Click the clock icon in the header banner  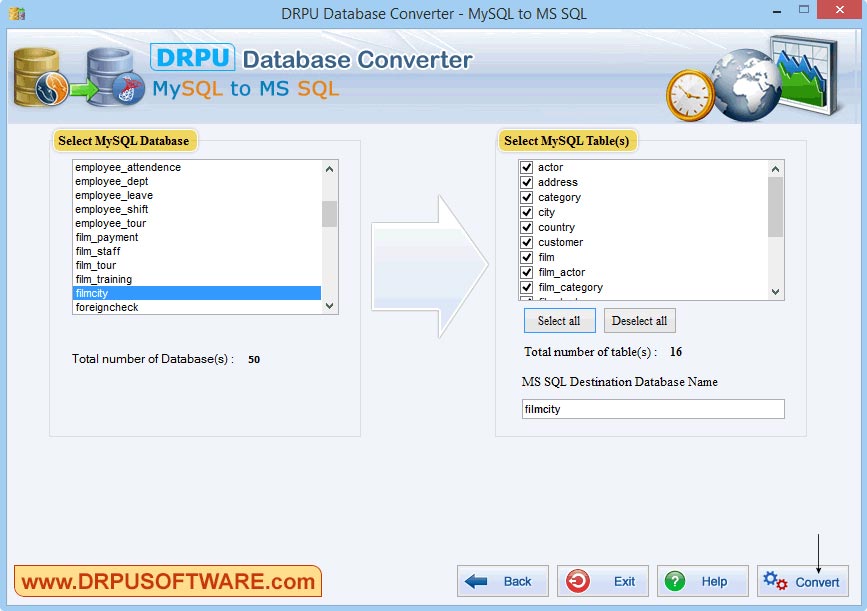(687, 93)
